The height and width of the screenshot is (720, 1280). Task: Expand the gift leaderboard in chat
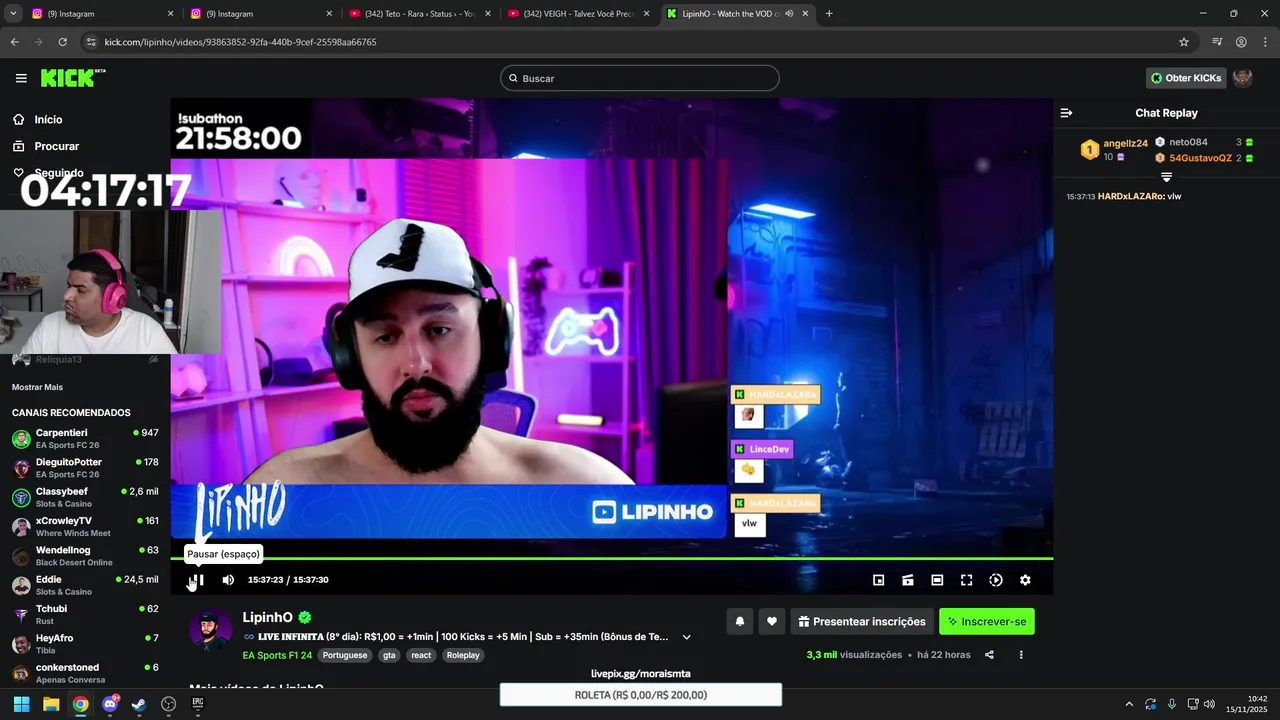click(x=1166, y=177)
